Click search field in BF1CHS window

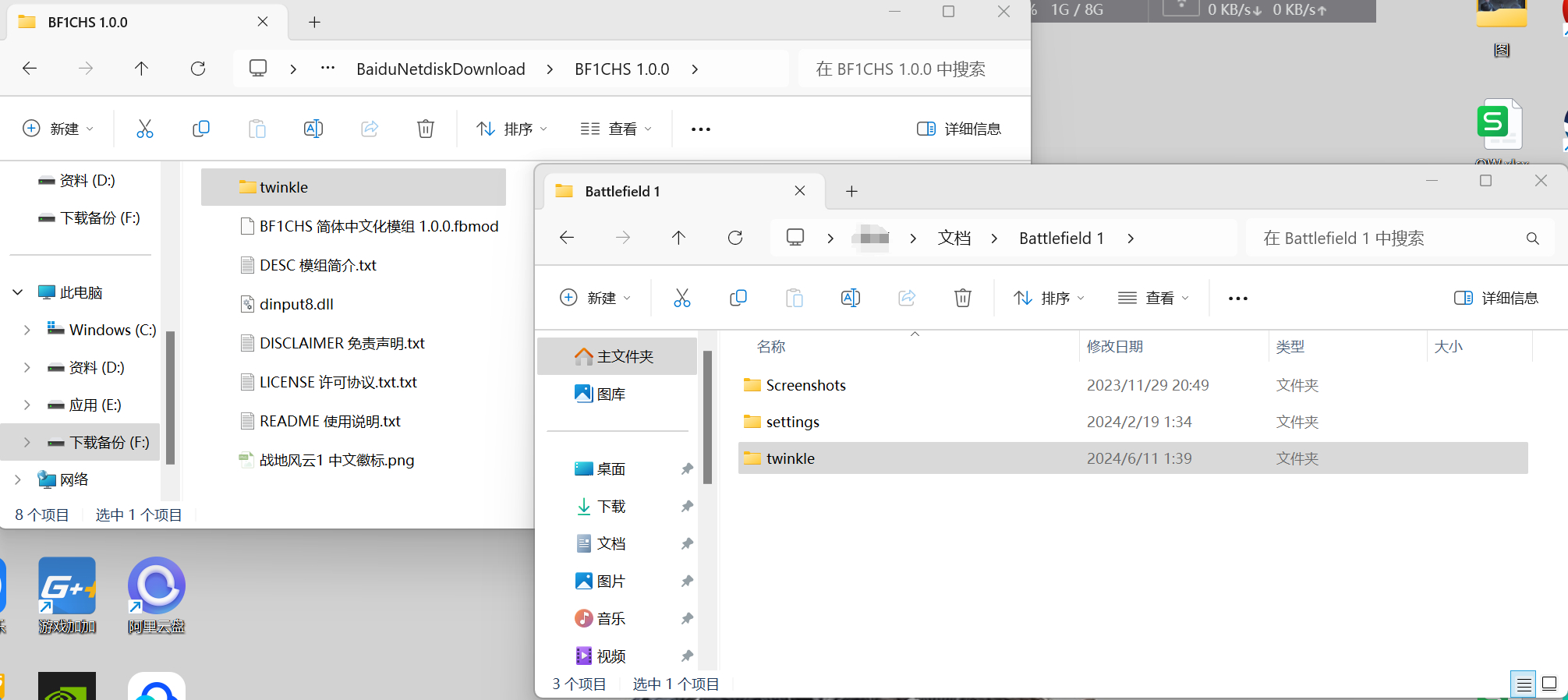coord(916,69)
